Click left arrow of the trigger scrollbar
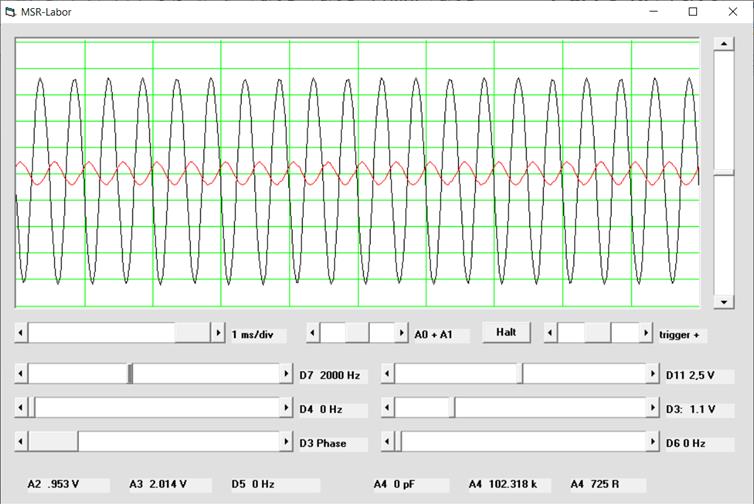This screenshot has width=754, height=504. coord(550,334)
